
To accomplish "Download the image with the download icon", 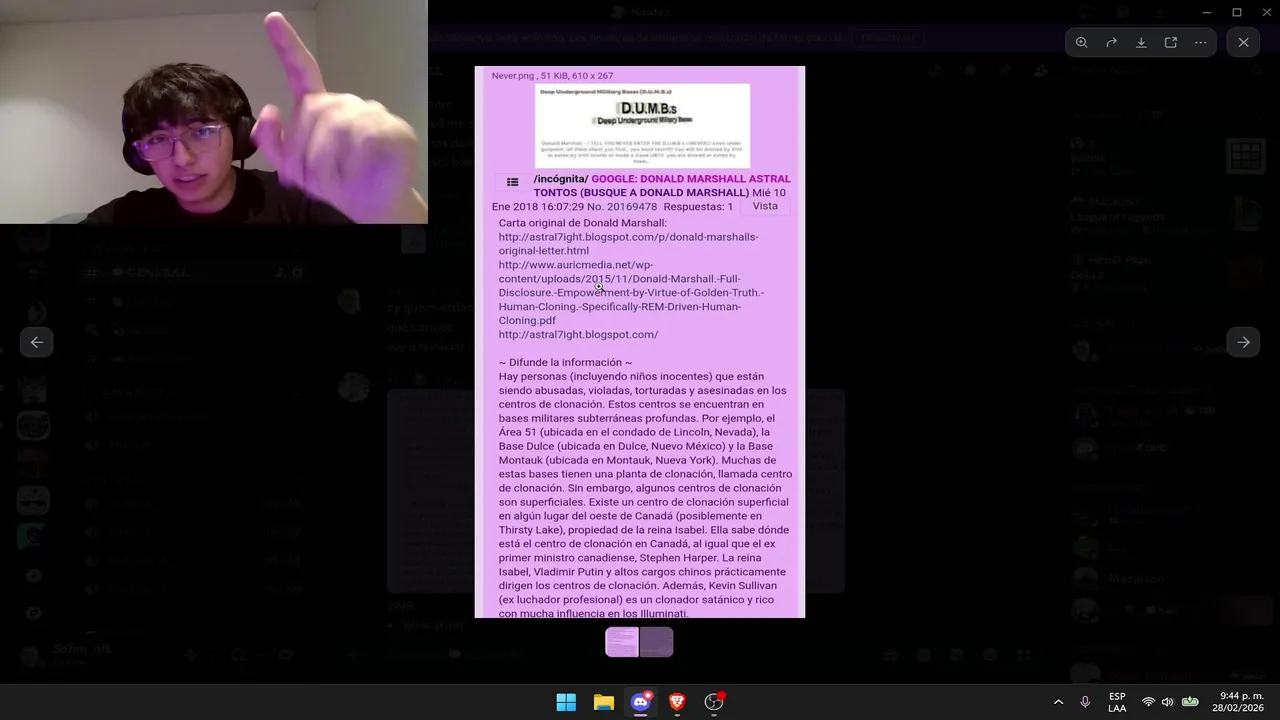I will 1141,43.
